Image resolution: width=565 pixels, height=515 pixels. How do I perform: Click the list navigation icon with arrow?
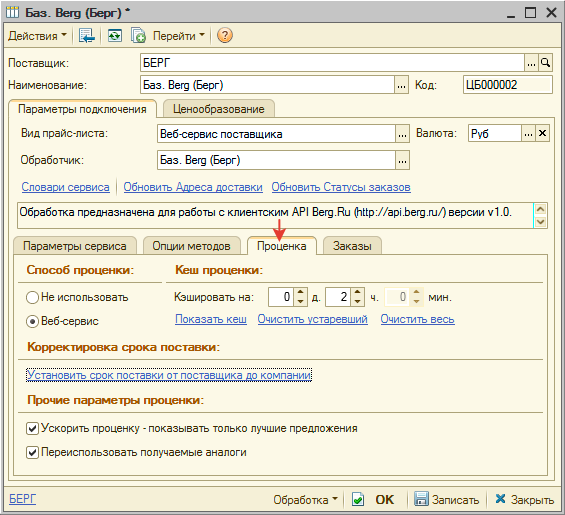pos(86,36)
